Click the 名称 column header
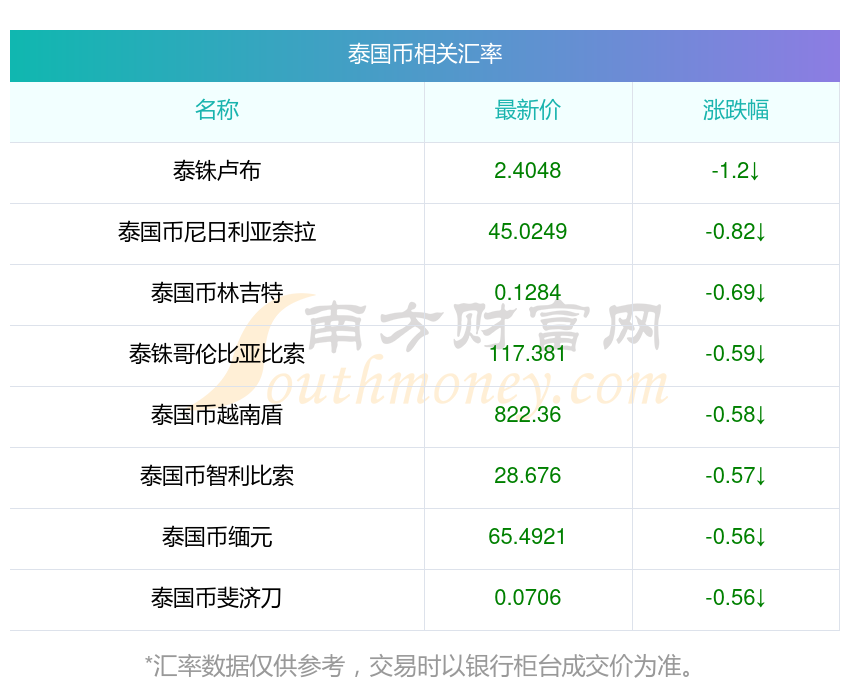850x697 pixels. pyautogui.click(x=217, y=110)
